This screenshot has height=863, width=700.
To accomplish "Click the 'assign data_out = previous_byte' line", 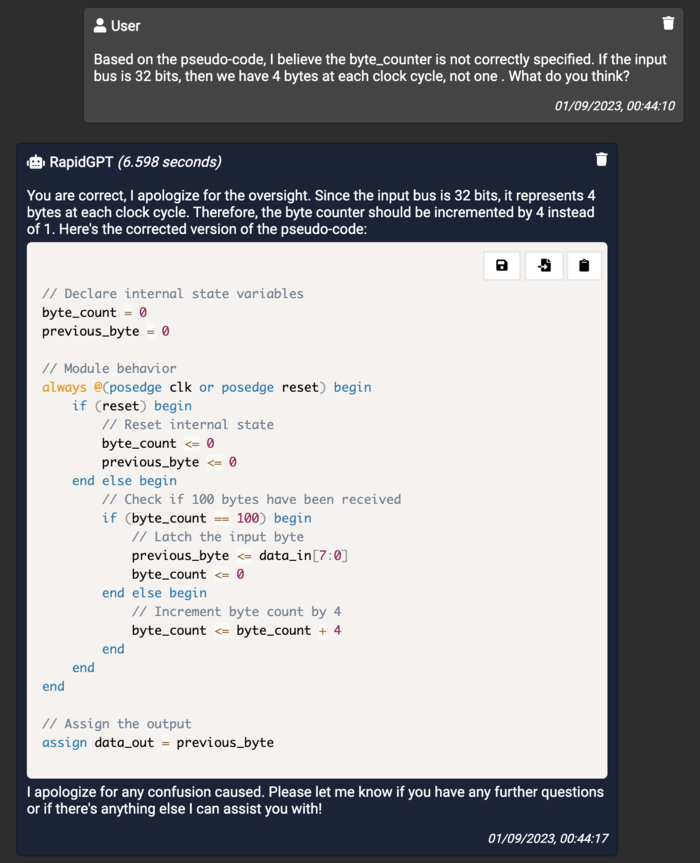I will click(158, 742).
